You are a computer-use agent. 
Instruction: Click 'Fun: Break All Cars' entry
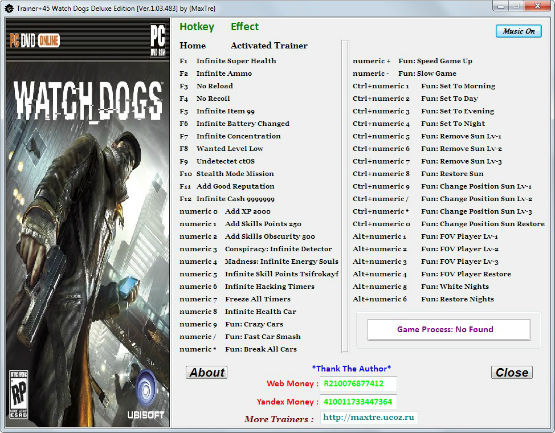261,349
